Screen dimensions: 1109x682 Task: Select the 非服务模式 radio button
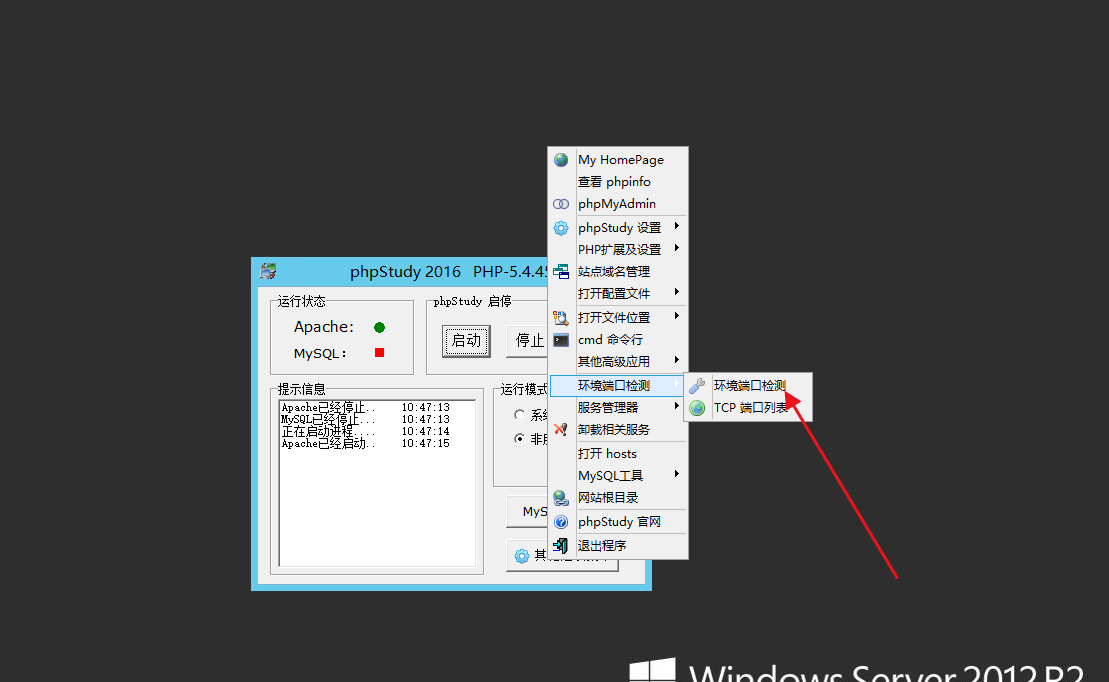tap(519, 439)
